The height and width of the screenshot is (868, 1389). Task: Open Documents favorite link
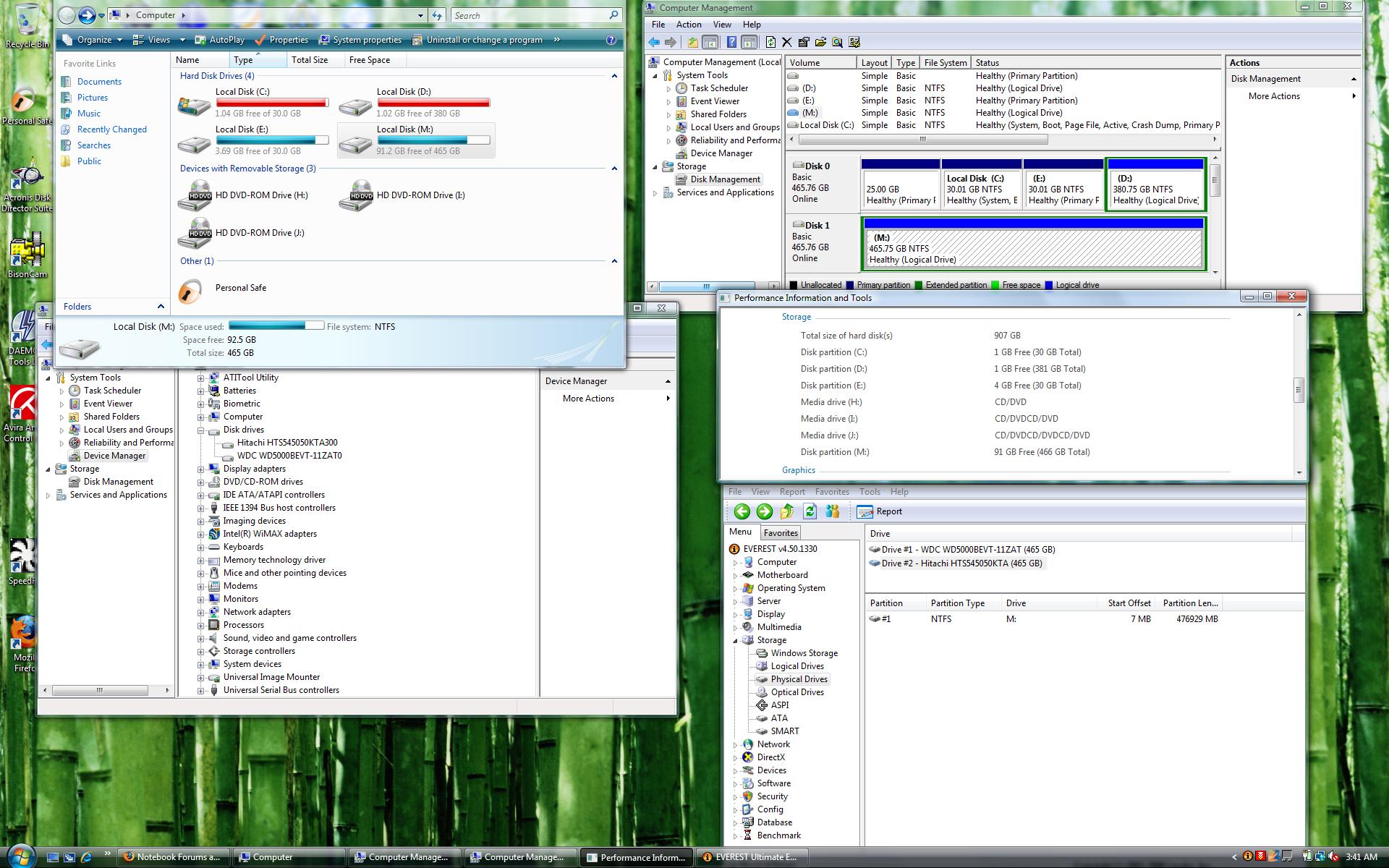click(x=99, y=82)
